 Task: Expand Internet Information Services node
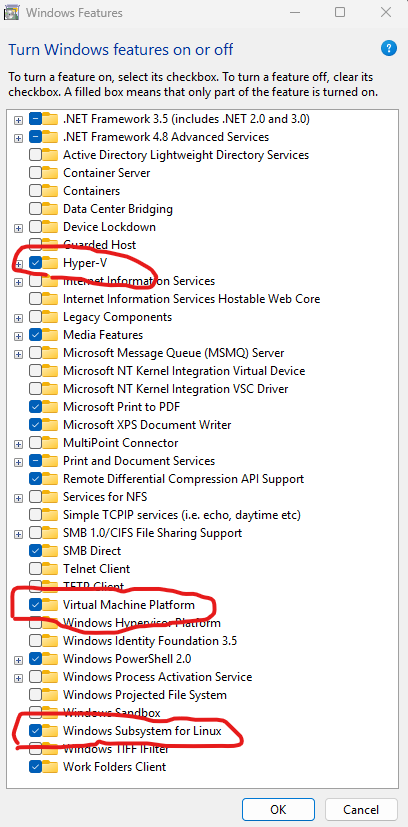[x=18, y=282]
